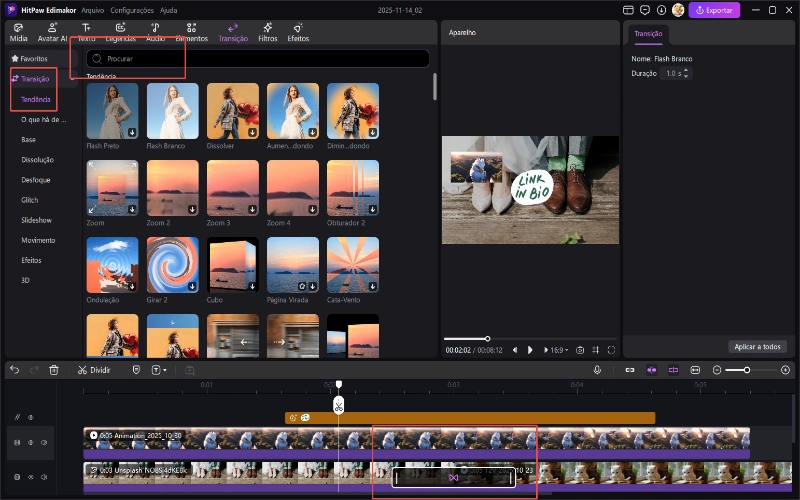The image size is (800, 500).
Task: Select the Desfoque category
Action: coord(36,180)
